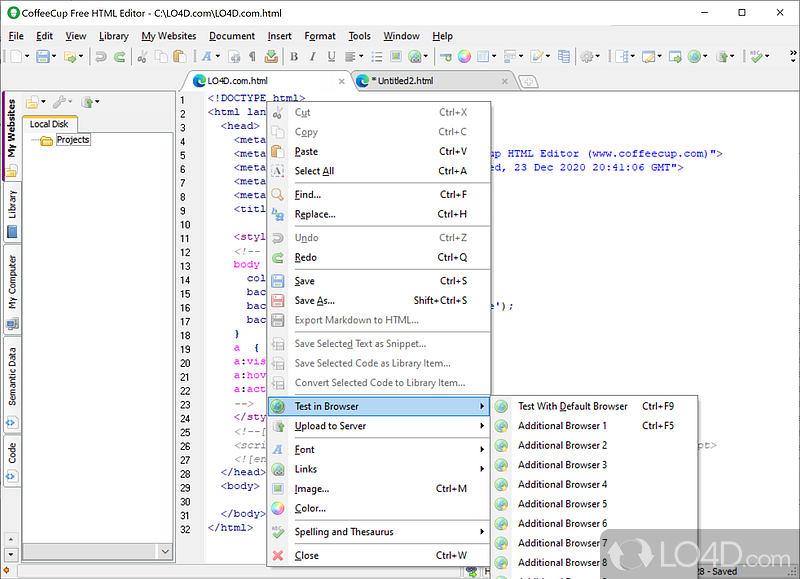Open dropdown arrow next to Font icon
800x579 pixels.
click(x=218, y=56)
